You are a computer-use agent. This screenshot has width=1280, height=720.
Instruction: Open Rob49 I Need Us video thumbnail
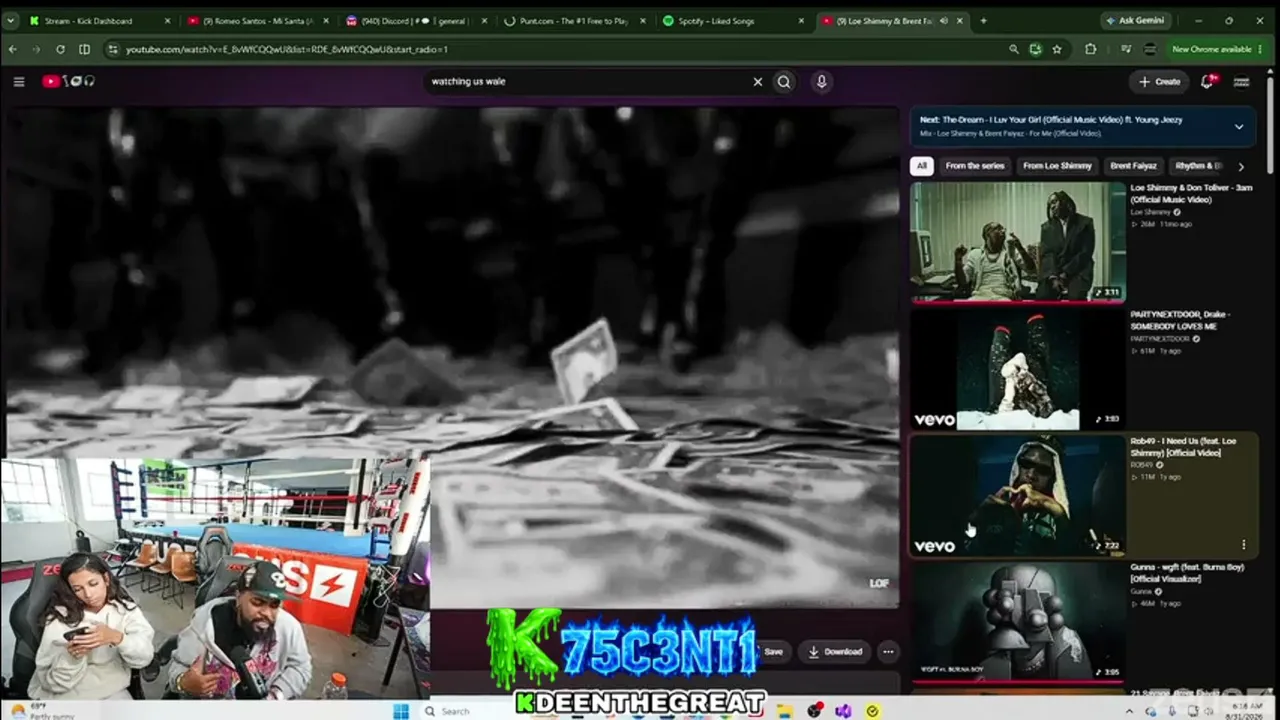click(x=1017, y=495)
